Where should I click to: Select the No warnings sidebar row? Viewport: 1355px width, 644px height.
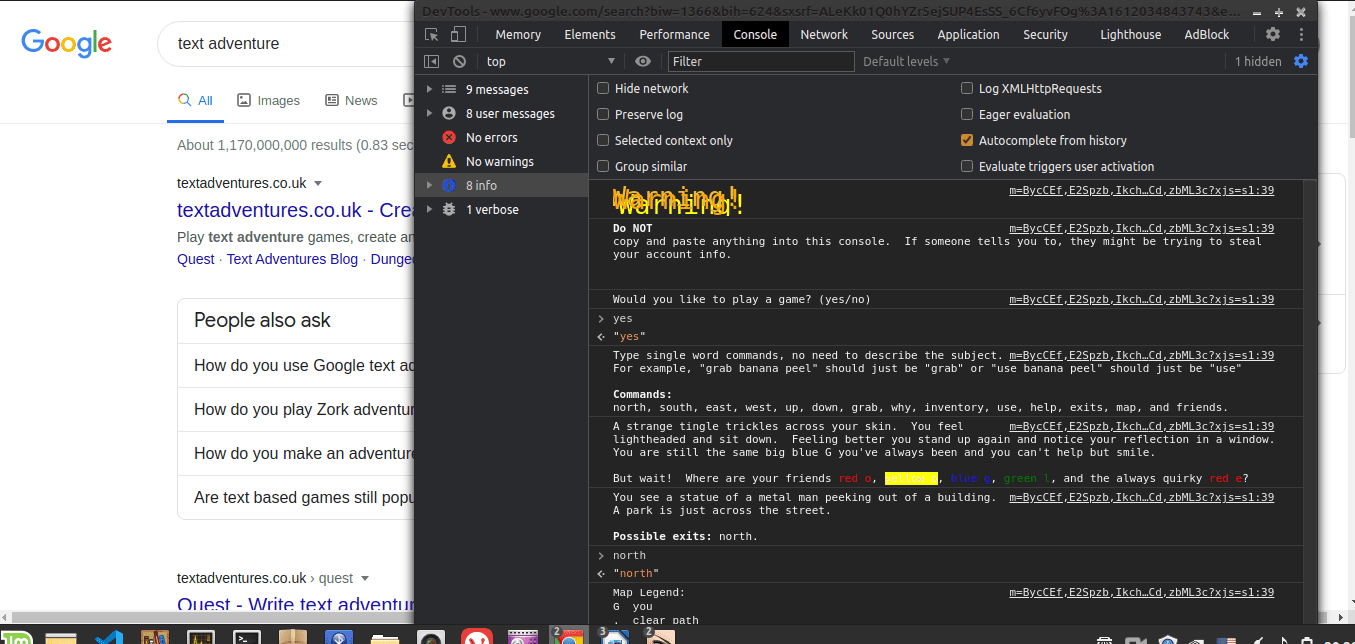tap(502, 161)
